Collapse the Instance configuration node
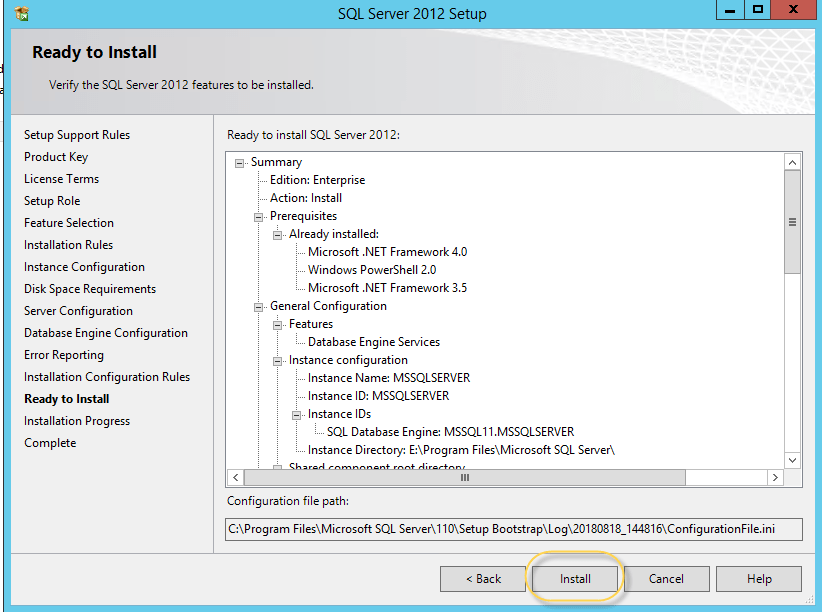822x612 pixels. click(277, 360)
